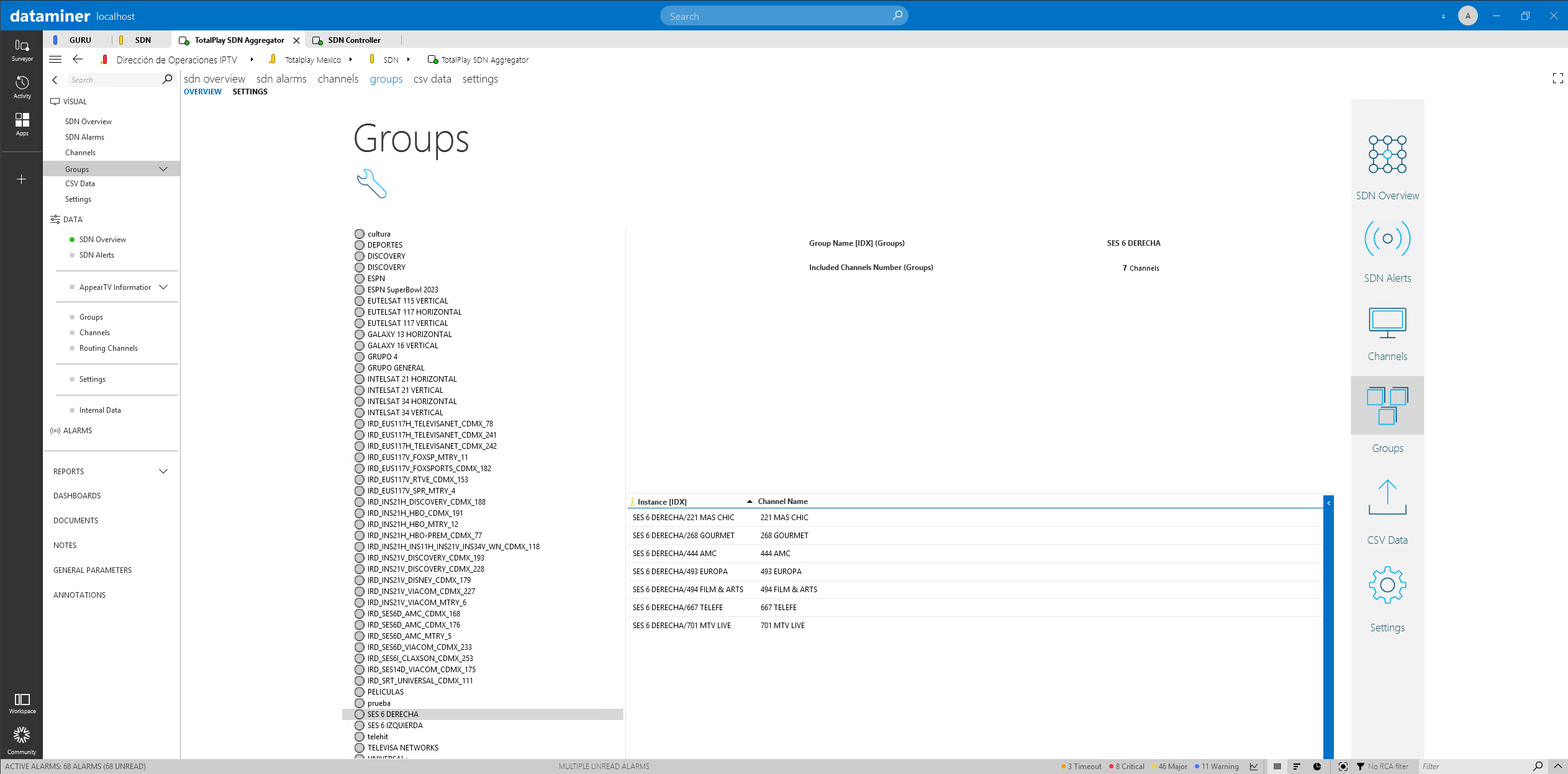This screenshot has width=1568, height=774.
Task: Click the back arrow in breadcrumb bar
Action: tap(78, 60)
